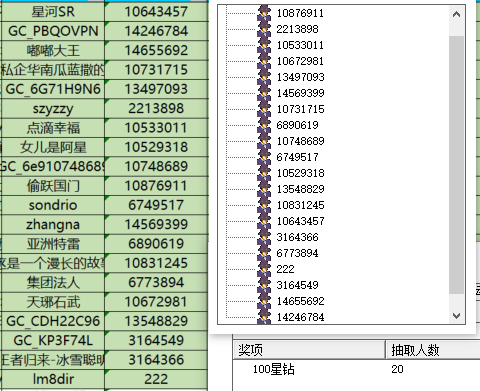This screenshot has width=480, height=391.
Task: Click the user icon beside 10731715 in list
Action: [x=264, y=109]
